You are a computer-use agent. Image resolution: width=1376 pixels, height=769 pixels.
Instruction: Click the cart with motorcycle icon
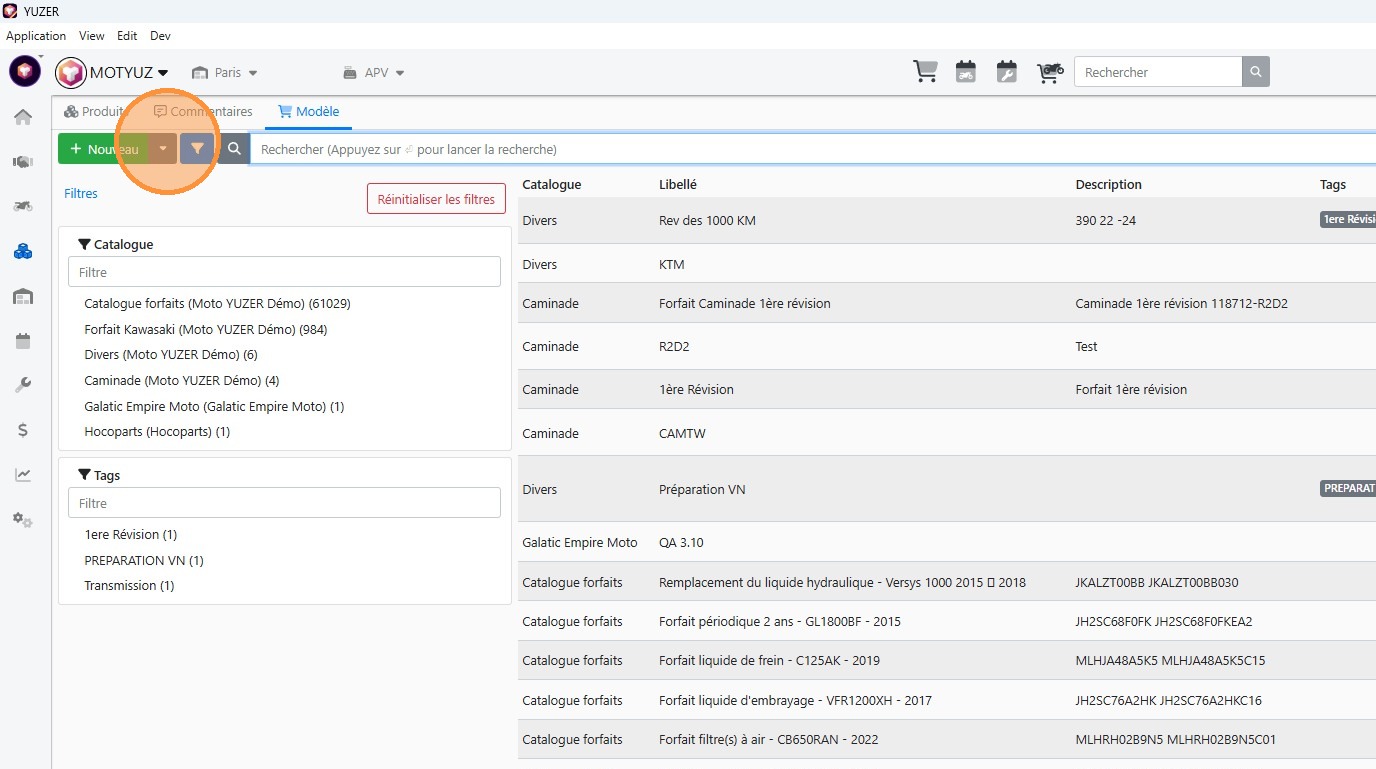[x=1049, y=72]
